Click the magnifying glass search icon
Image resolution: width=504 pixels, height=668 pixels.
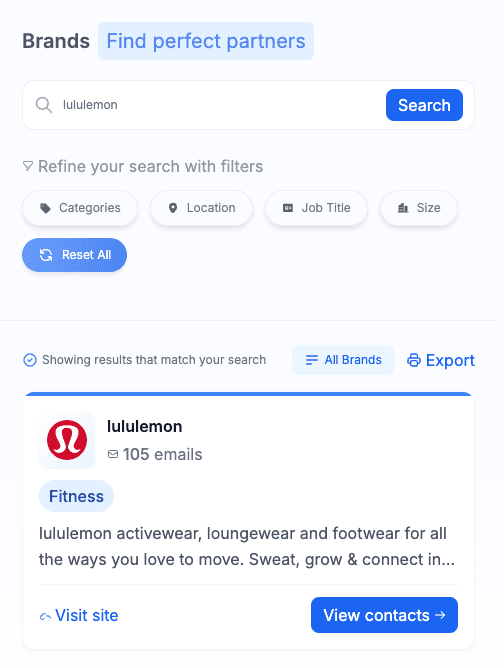pyautogui.click(x=43, y=105)
